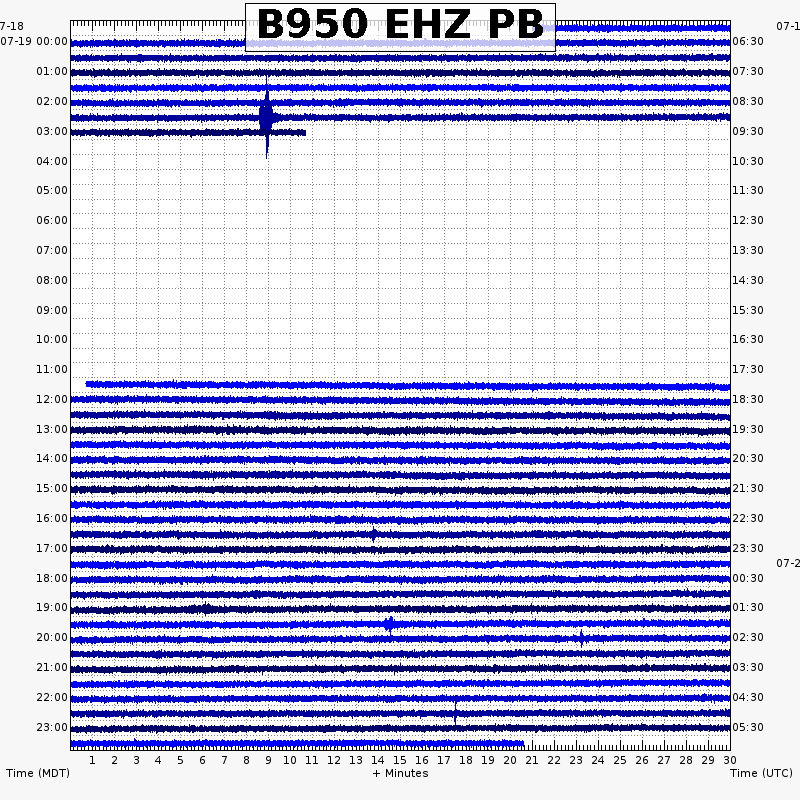
Task: Select the 20:00 MDT row label
Action: [52, 637]
